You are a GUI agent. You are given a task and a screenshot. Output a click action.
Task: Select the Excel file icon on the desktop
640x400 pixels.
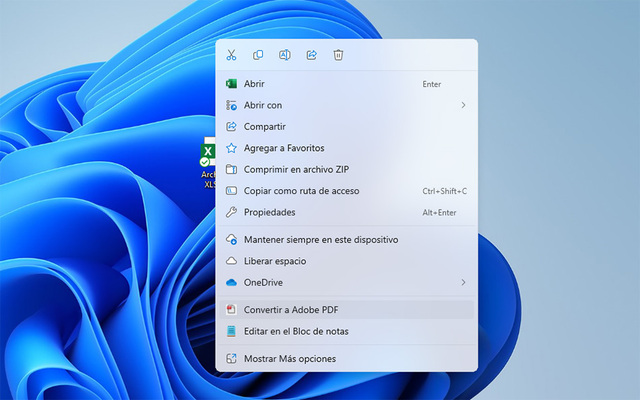[208, 154]
